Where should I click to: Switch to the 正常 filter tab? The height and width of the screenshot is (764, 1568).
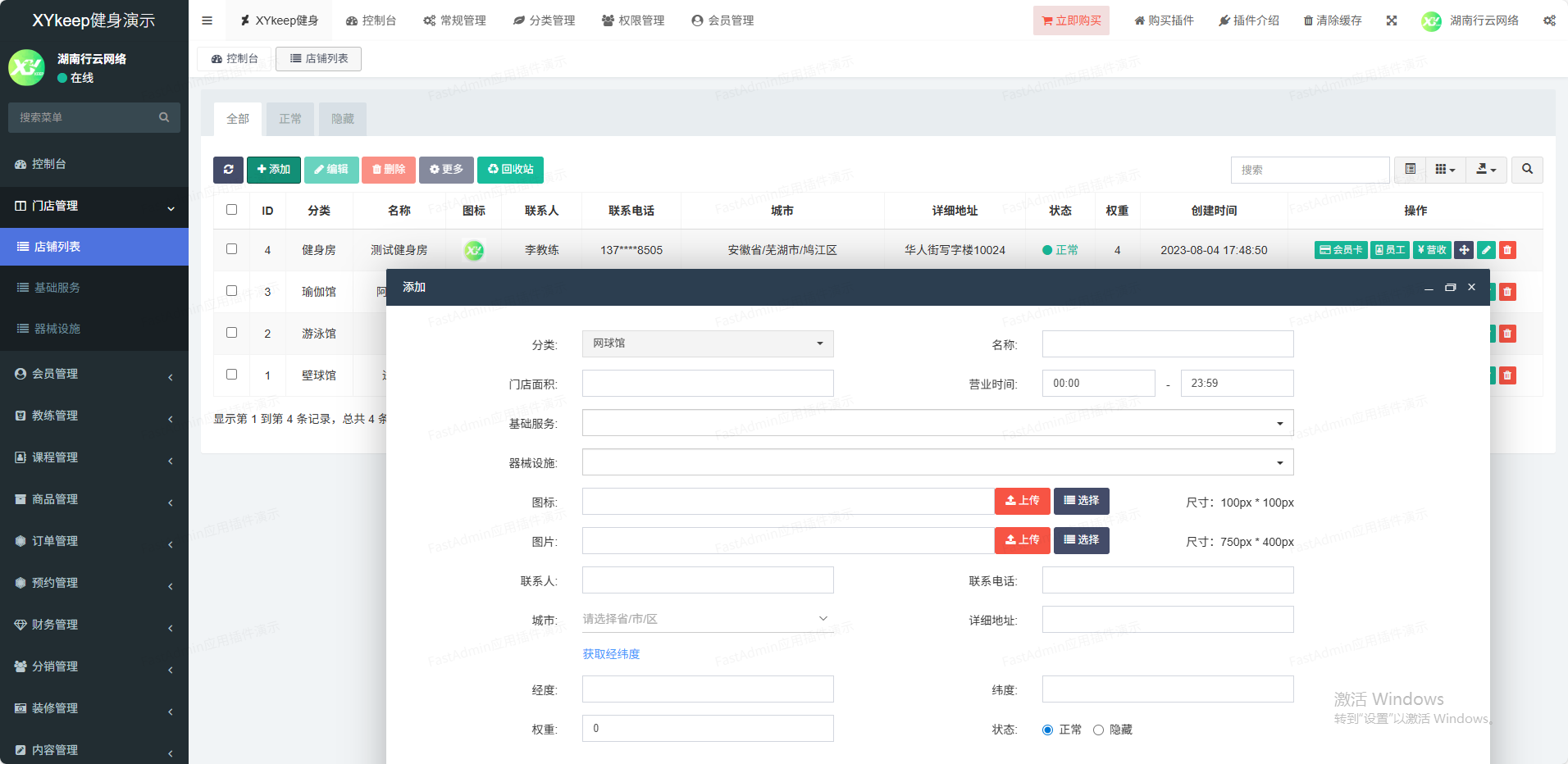click(290, 119)
